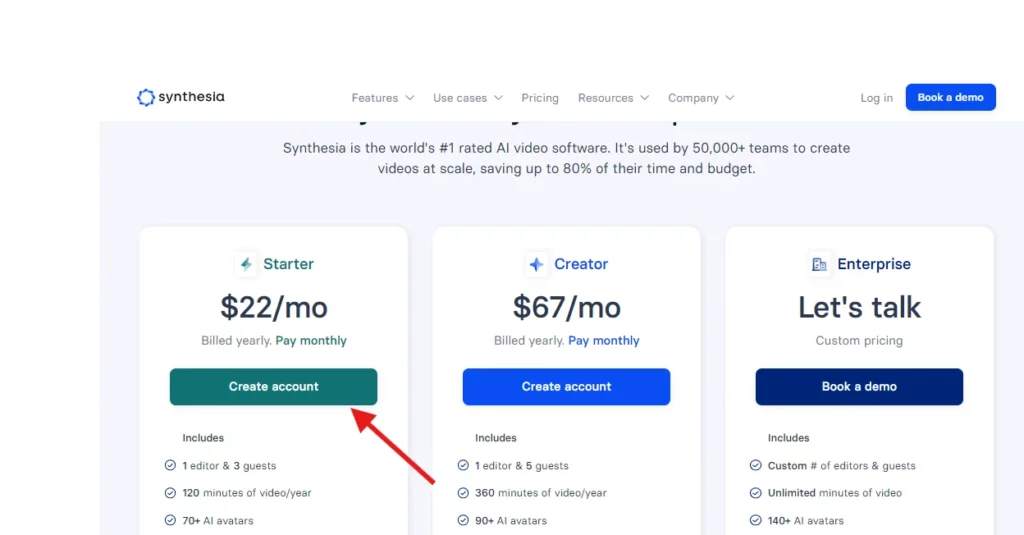Switch Starter plan to Pay monthly
Viewport: 1024px width, 535px height.
tap(311, 340)
